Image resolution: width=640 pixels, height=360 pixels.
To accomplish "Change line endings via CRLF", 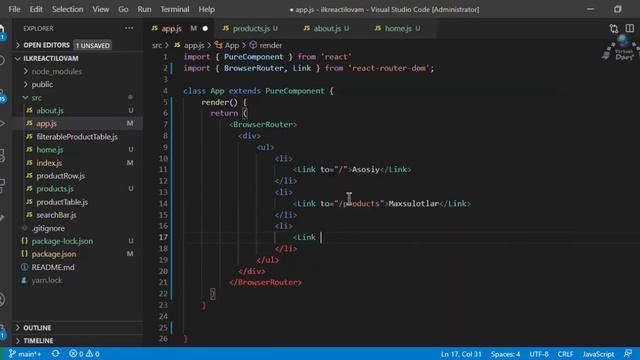I will 565,354.
